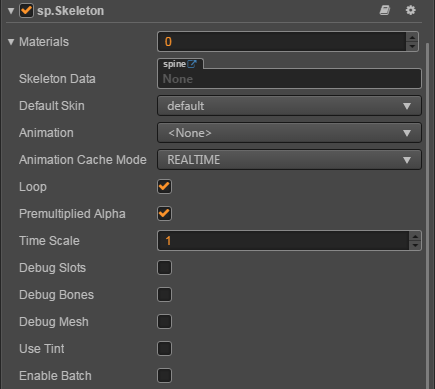Image resolution: width=435 pixels, height=389 pixels.
Task: Click the Animation property label
Action: (46, 133)
